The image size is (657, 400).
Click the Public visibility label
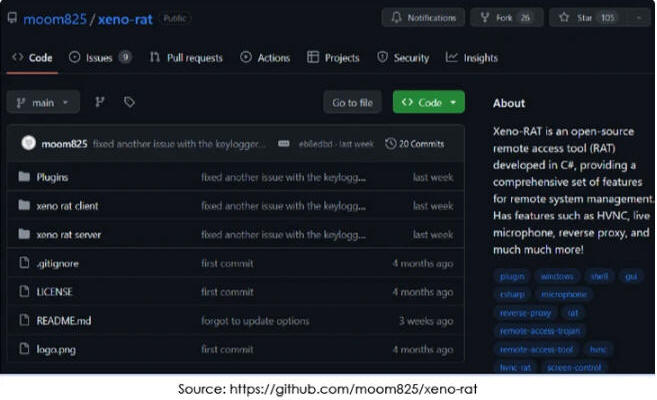point(175,18)
